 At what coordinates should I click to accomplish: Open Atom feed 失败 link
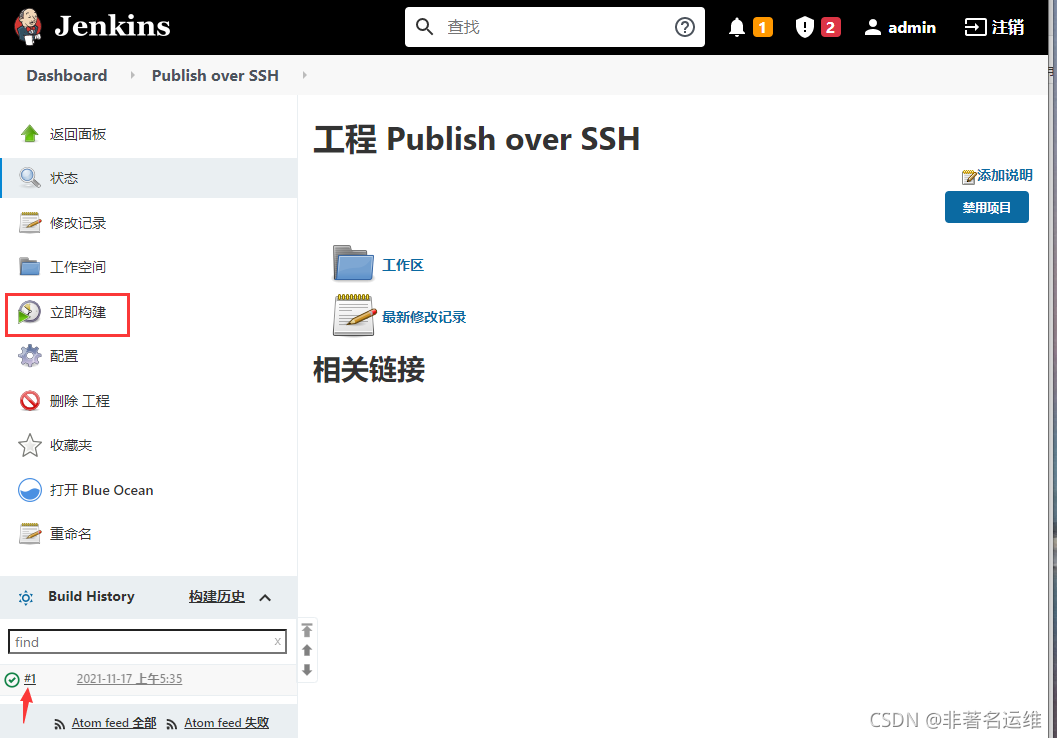[226, 722]
